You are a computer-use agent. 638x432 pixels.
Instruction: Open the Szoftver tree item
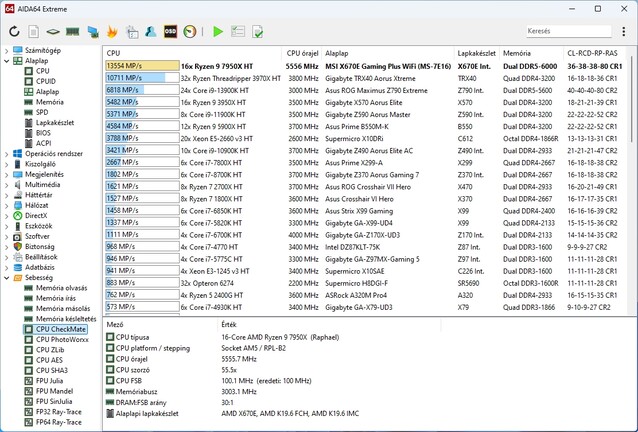pyautogui.click(x=37, y=236)
